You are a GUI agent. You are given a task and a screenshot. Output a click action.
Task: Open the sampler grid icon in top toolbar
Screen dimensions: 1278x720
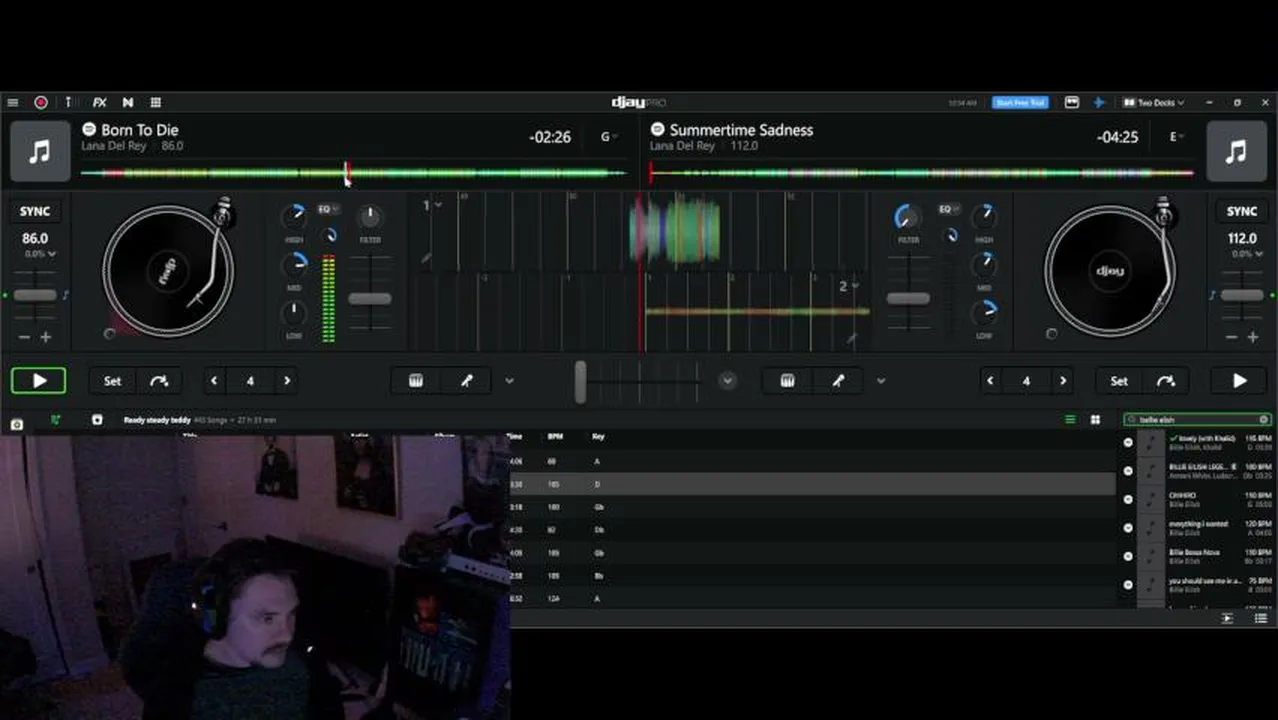coord(156,102)
